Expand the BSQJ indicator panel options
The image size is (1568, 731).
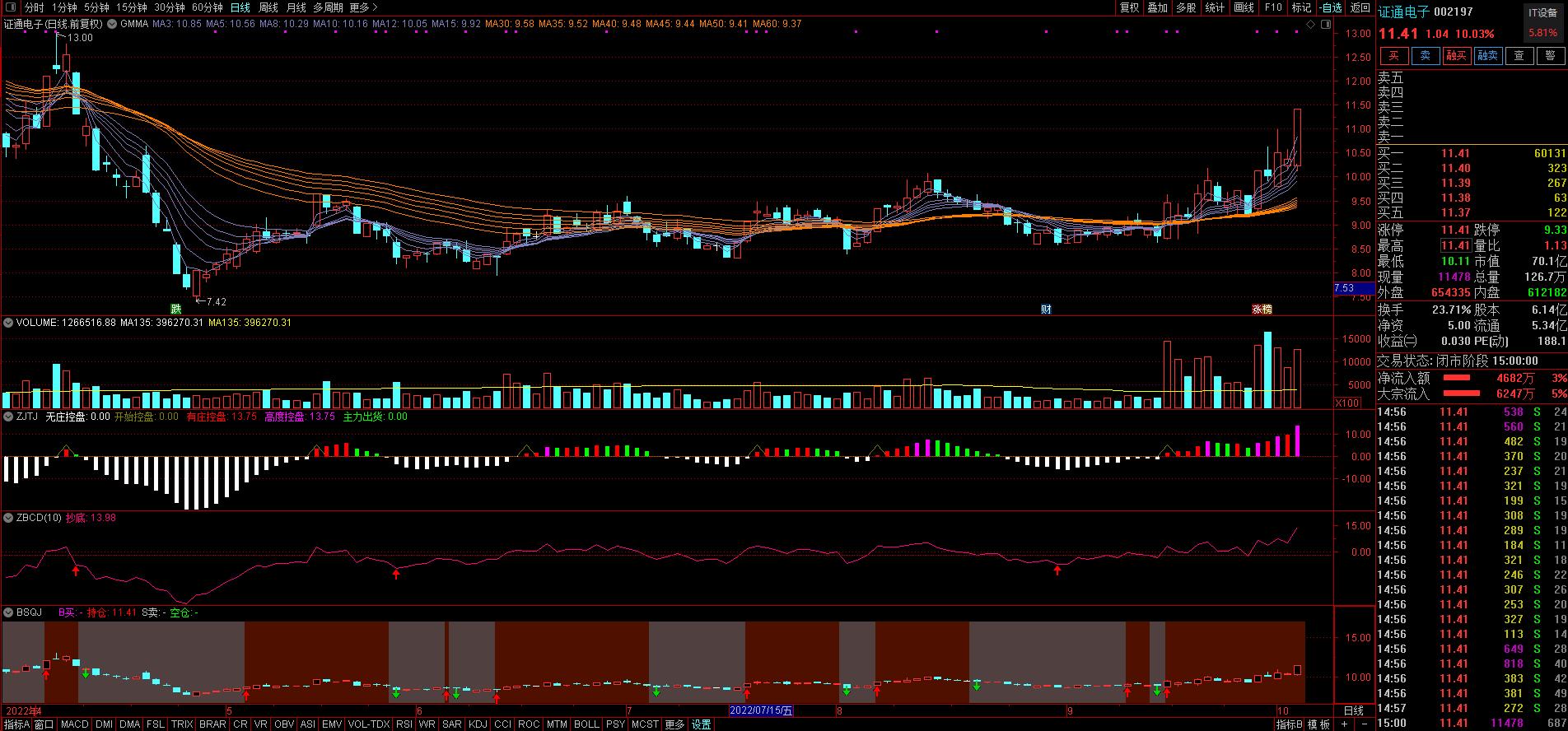tap(8, 612)
